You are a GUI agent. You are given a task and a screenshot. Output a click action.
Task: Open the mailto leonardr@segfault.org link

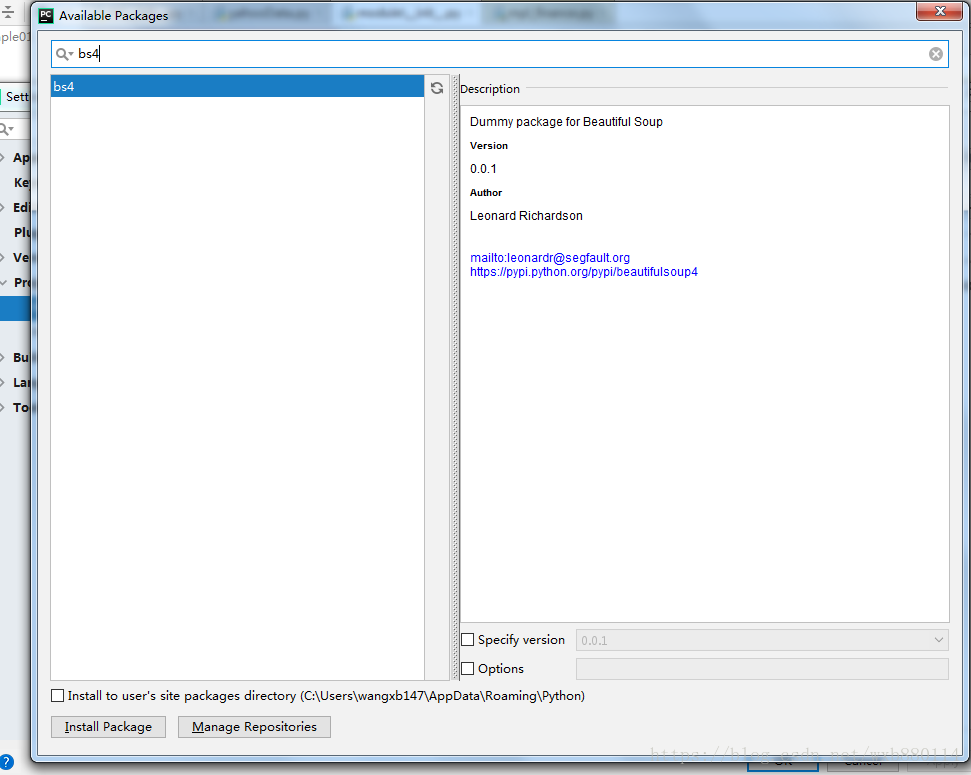point(550,258)
